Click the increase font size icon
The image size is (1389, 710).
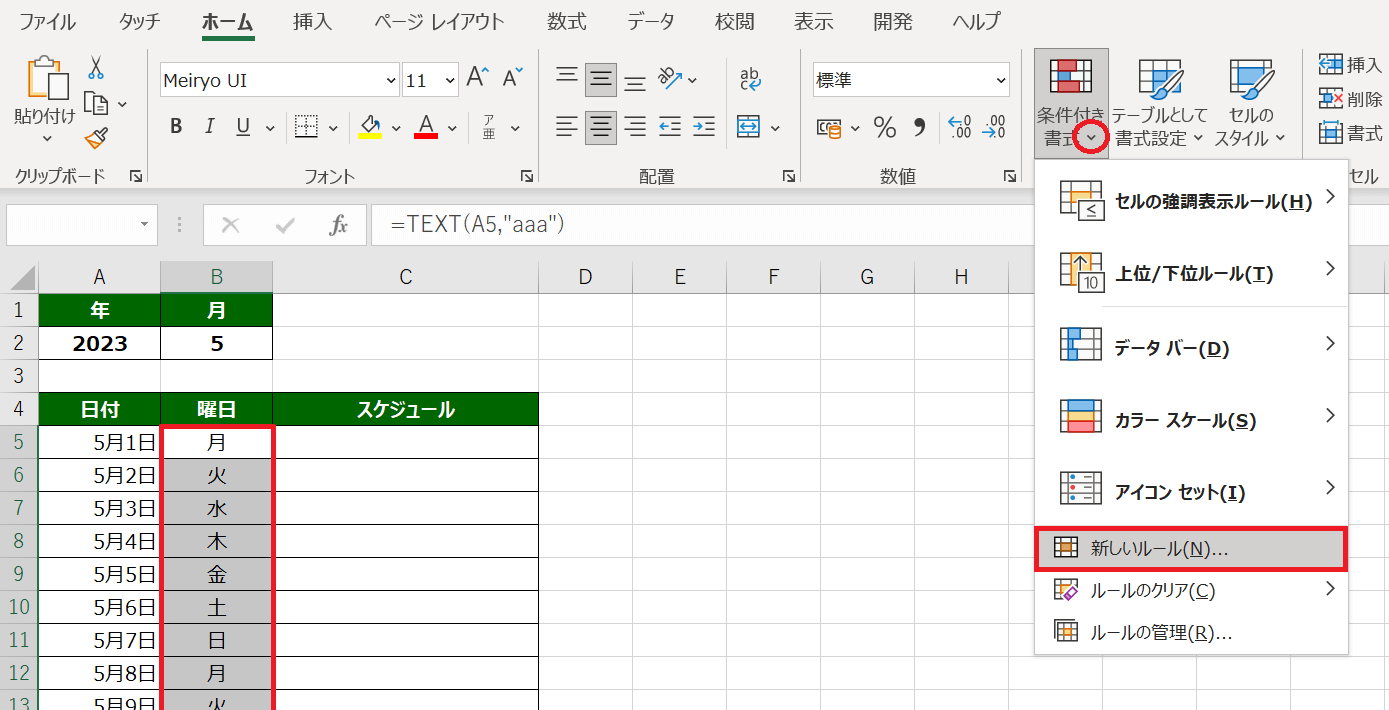tap(478, 78)
